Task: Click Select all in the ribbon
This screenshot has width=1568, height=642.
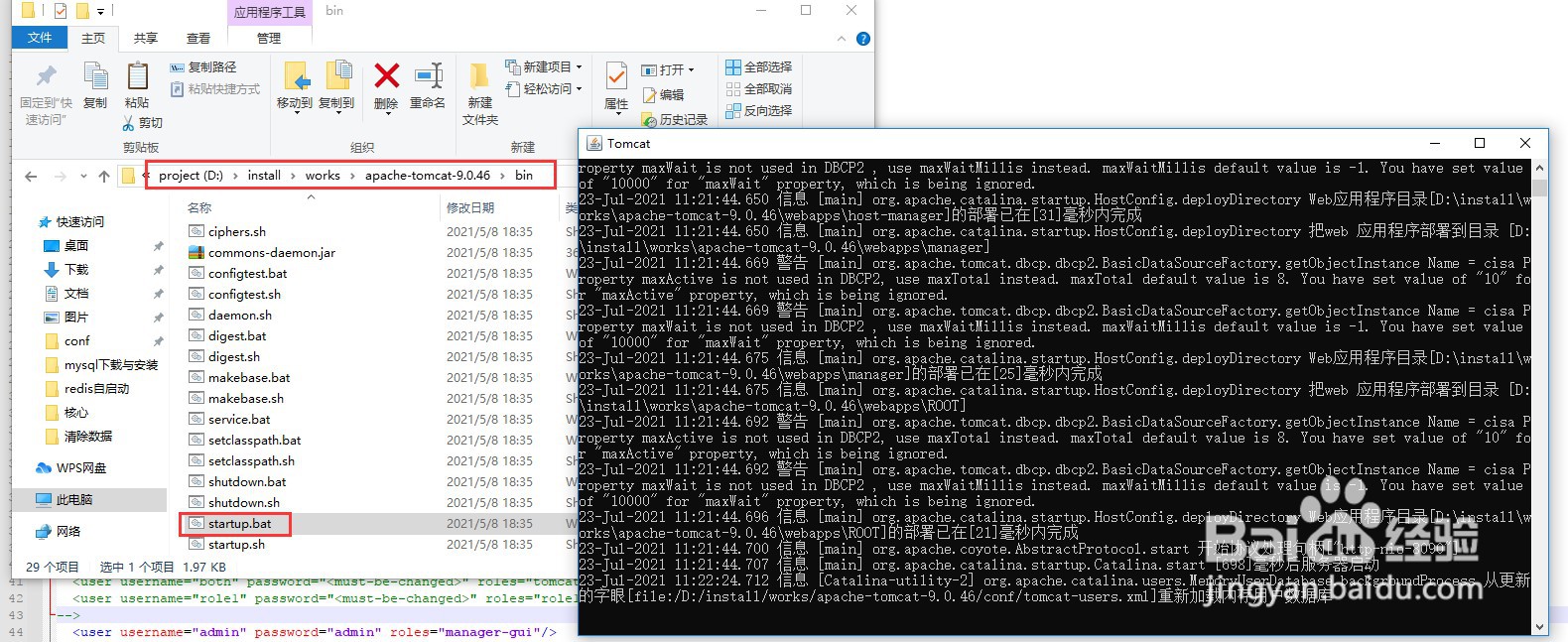Action: coord(759,67)
